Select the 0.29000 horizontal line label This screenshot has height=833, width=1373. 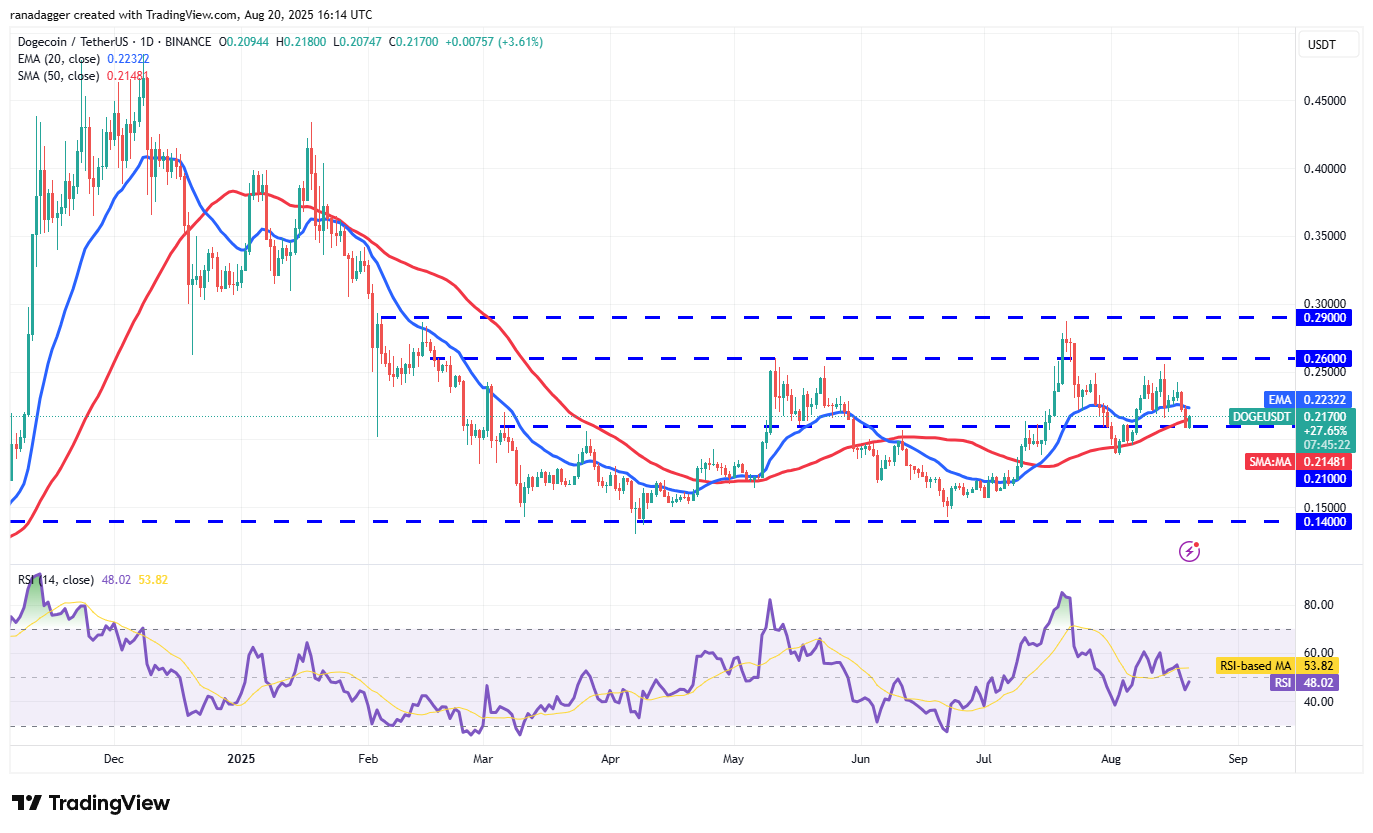tap(1326, 317)
